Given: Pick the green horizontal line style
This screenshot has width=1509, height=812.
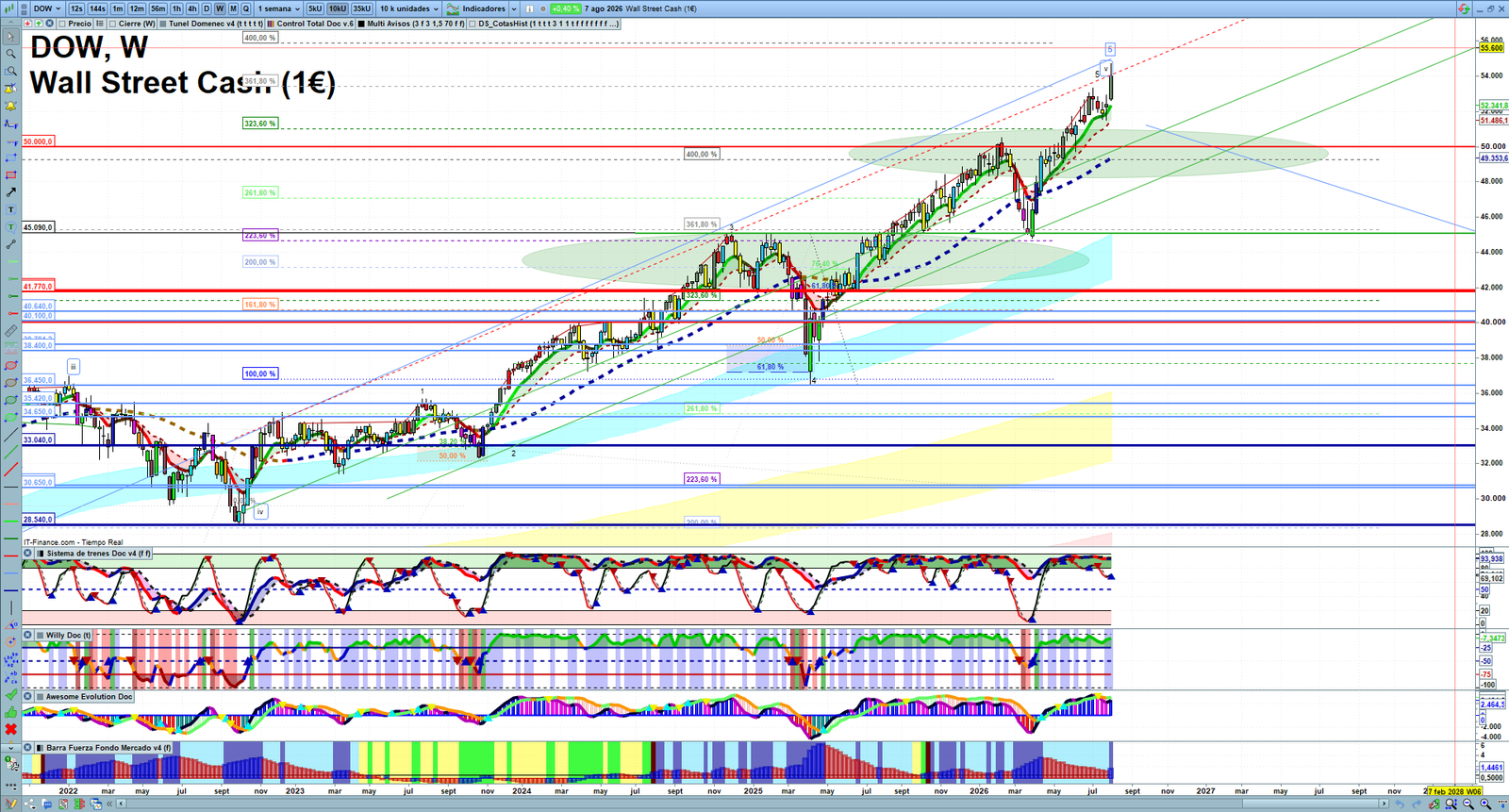Looking at the screenshot, I should pyautogui.click(x=10, y=522).
